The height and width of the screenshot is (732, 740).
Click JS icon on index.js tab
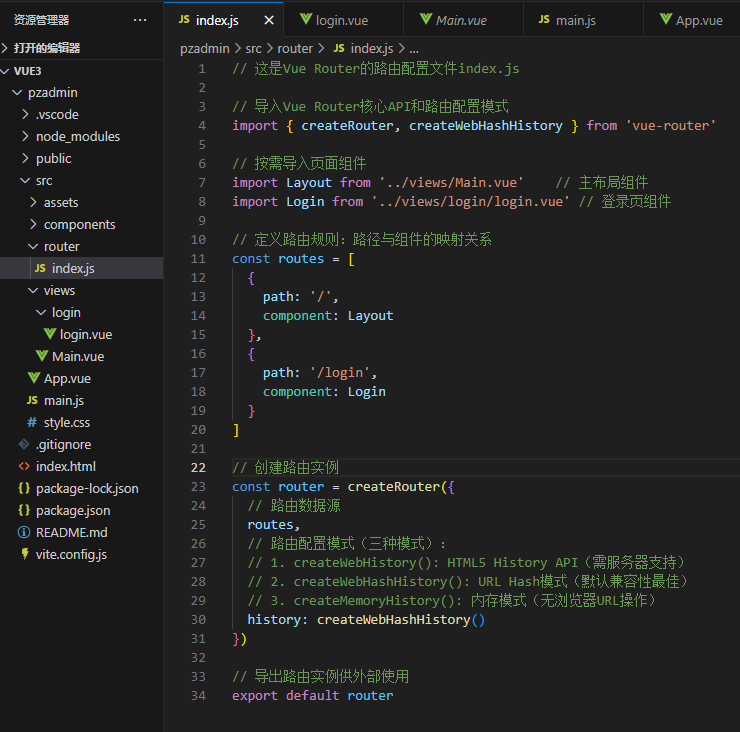(x=184, y=19)
